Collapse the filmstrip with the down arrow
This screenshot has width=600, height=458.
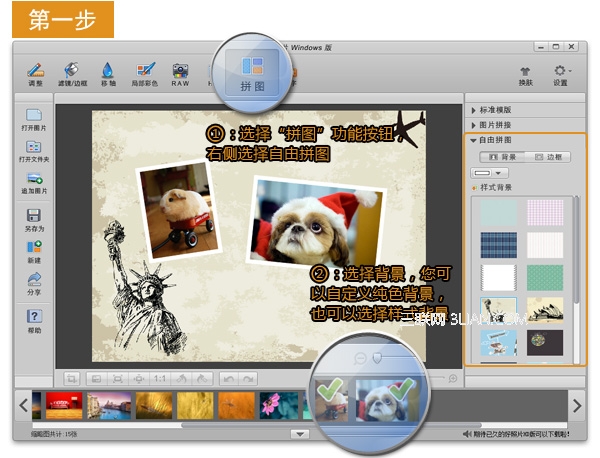pyautogui.click(x=300, y=434)
